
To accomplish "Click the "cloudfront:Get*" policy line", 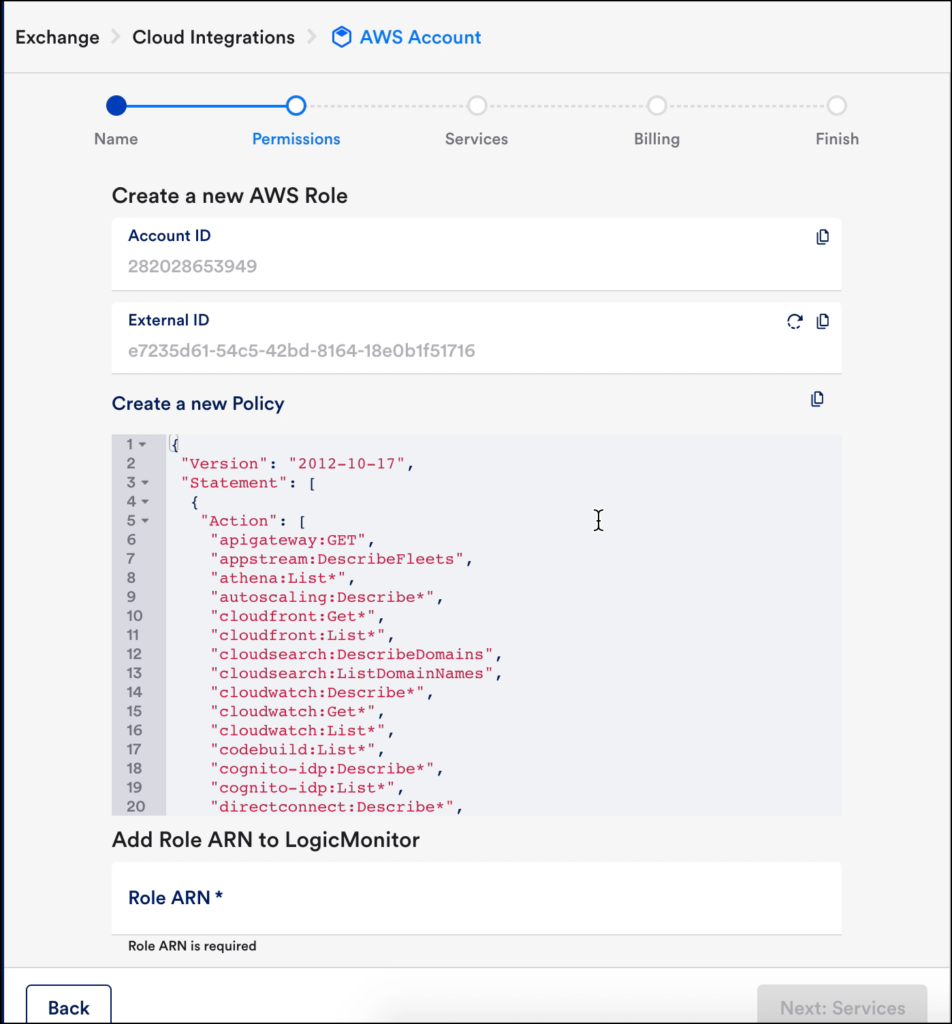I will coord(297,616).
